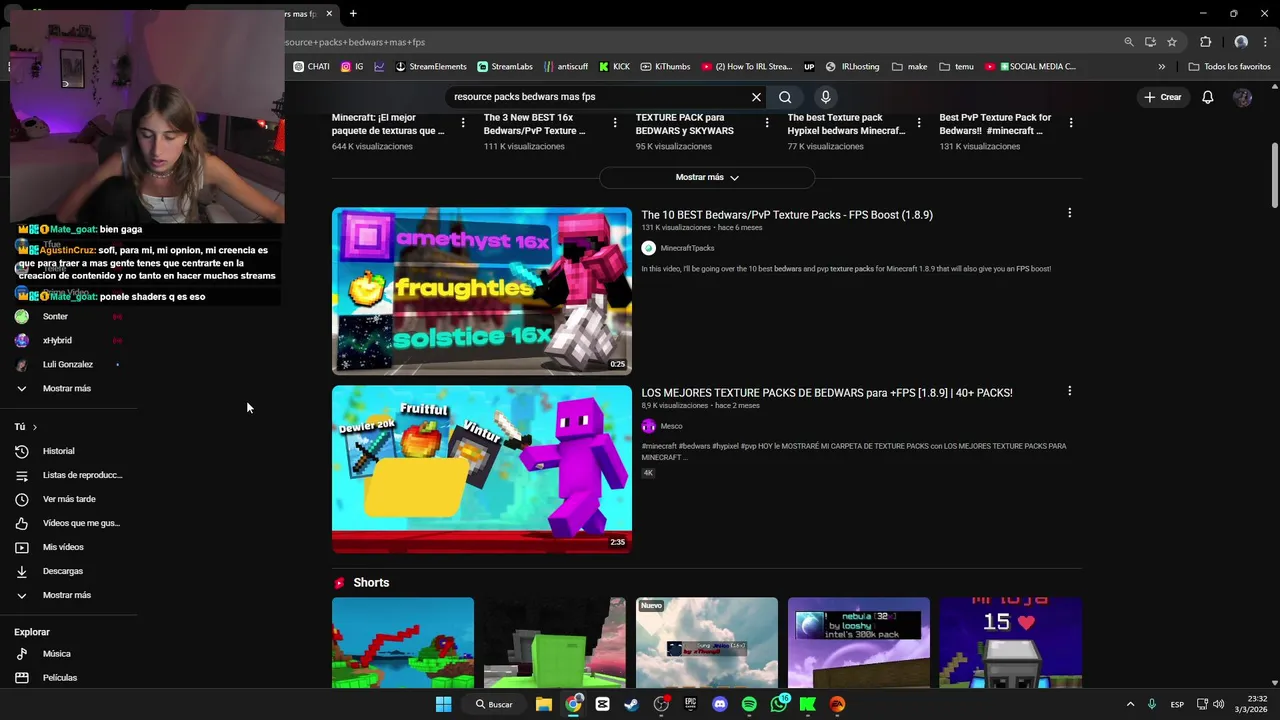
Task: Start voice search with the microphone icon
Action: [x=825, y=97]
